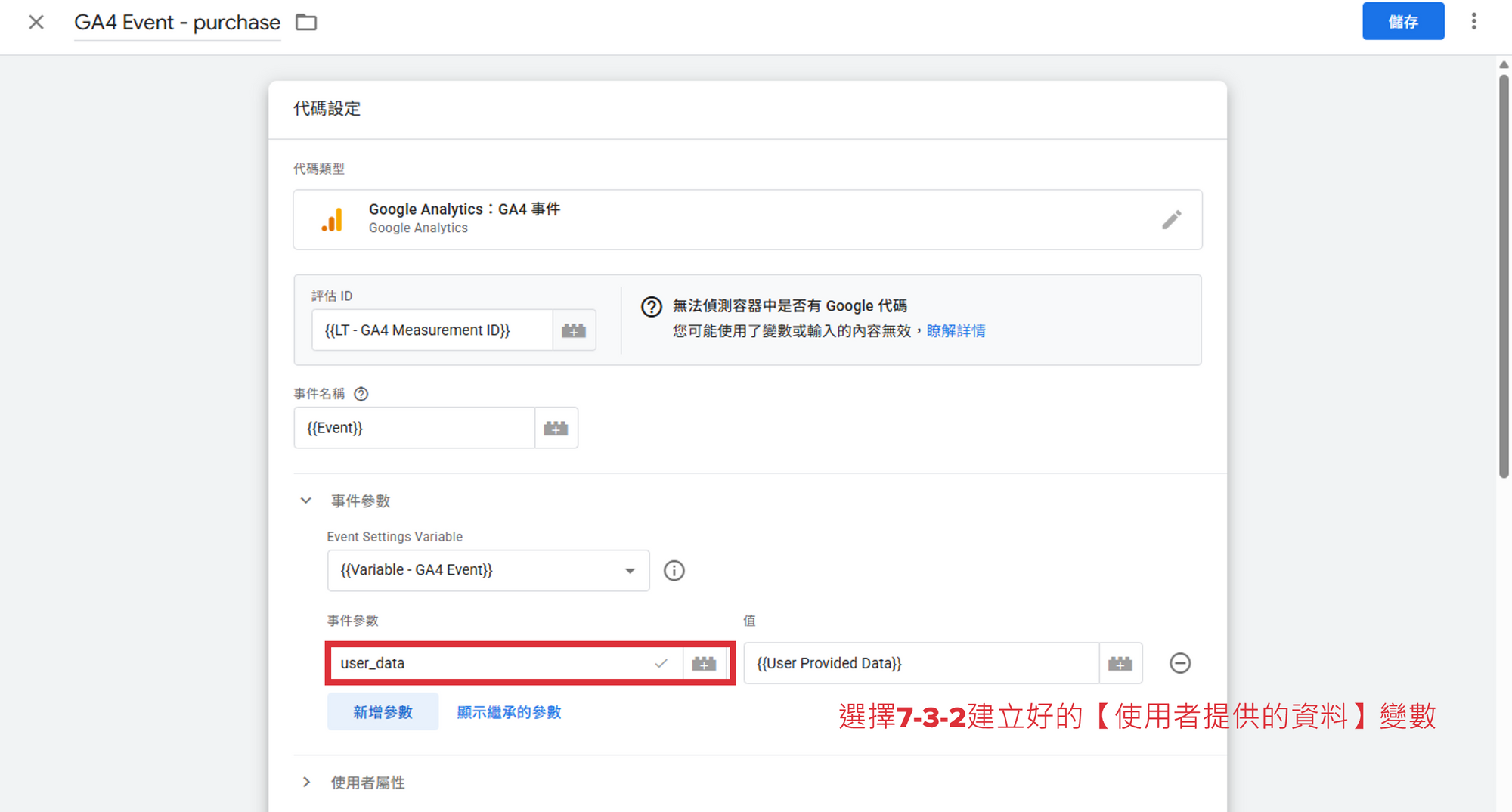Click the help icon beside 事件名稱
The width and height of the screenshot is (1512, 812).
361,394
